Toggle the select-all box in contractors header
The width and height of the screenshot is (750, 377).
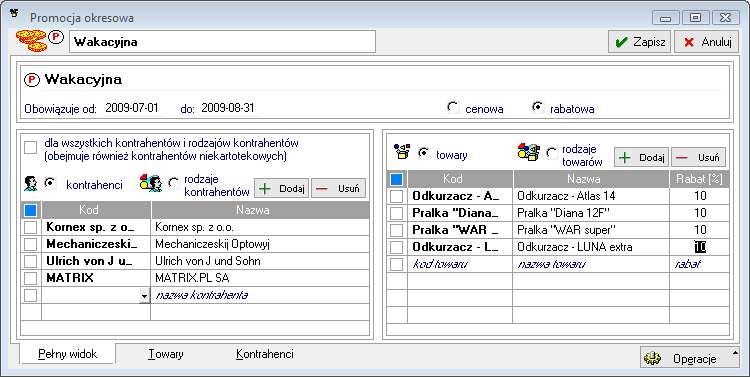(31, 210)
